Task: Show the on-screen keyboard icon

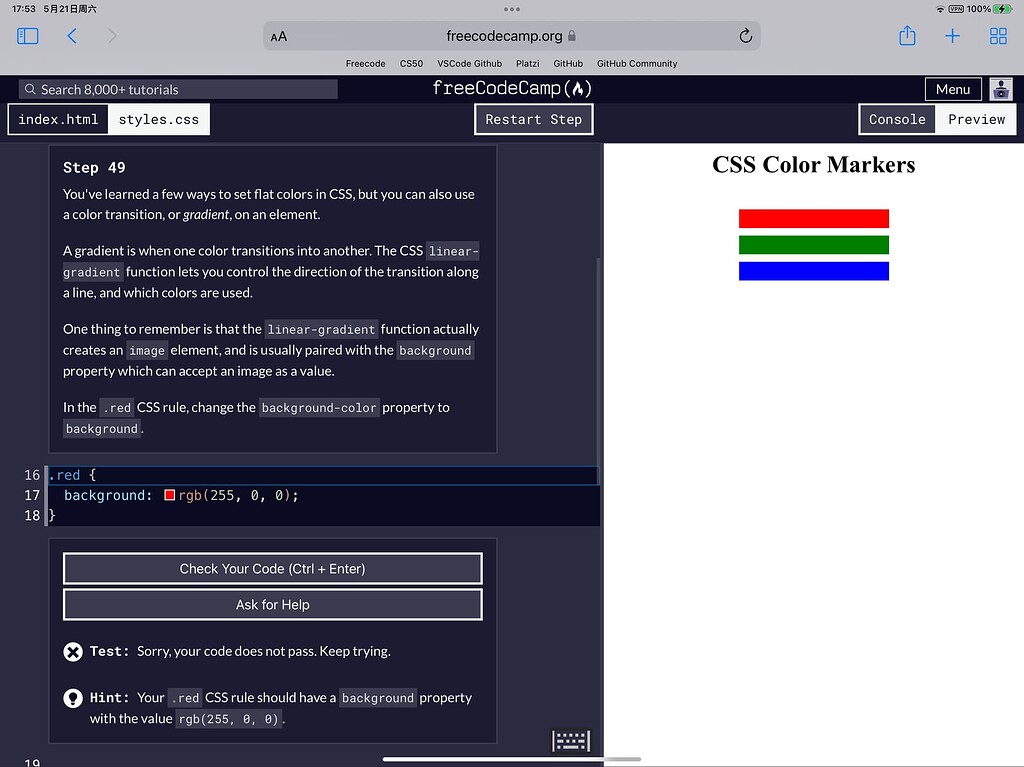Action: [x=570, y=740]
